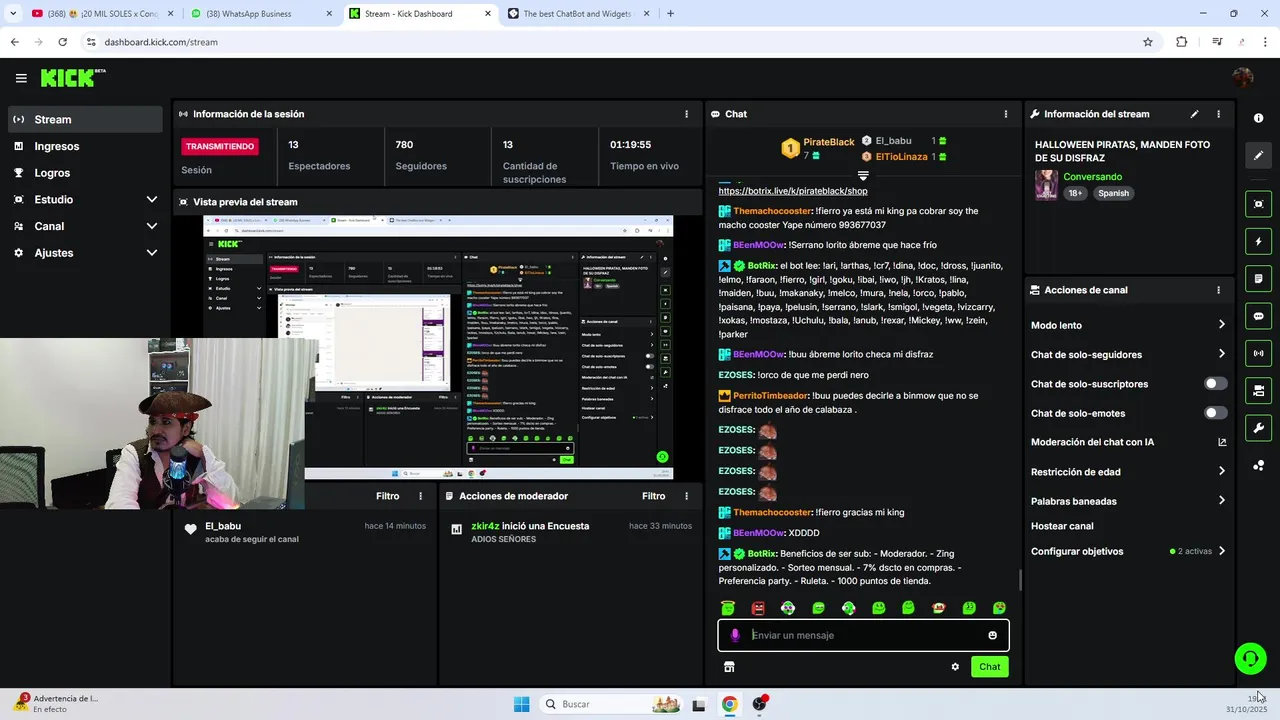
Task: Open chat settings gear icon
Action: [955, 667]
